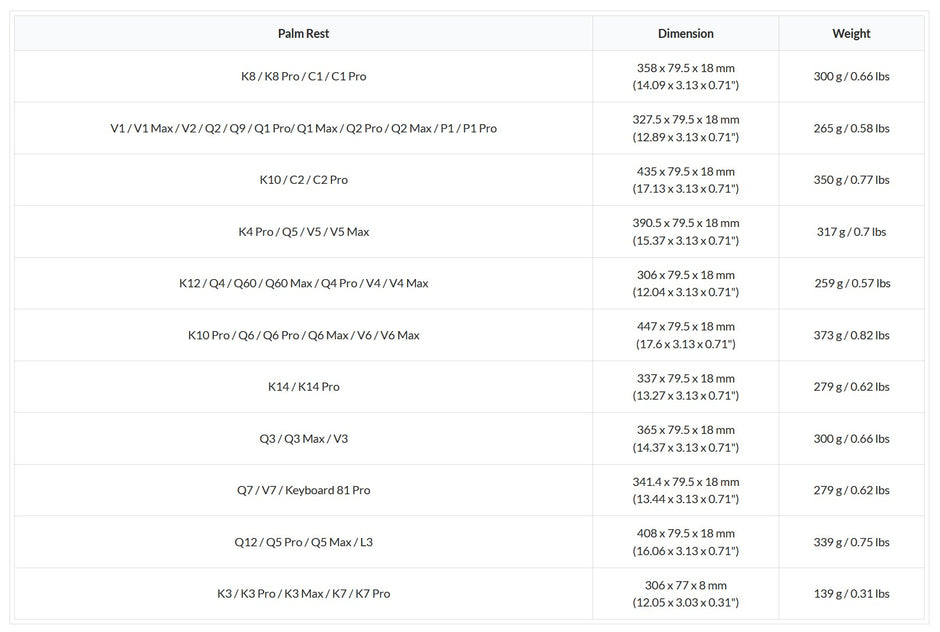The width and height of the screenshot is (940, 632).
Task: Select the K14 / K14 Pro cell
Action: coord(303,387)
